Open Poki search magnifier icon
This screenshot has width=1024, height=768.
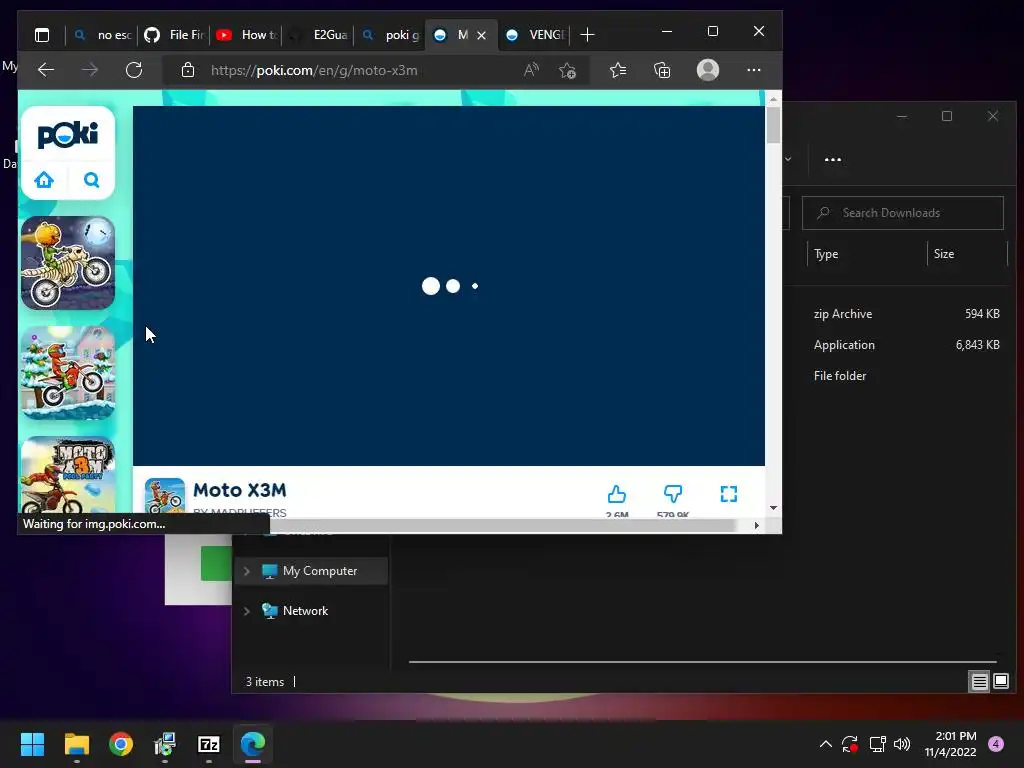[x=91, y=180]
